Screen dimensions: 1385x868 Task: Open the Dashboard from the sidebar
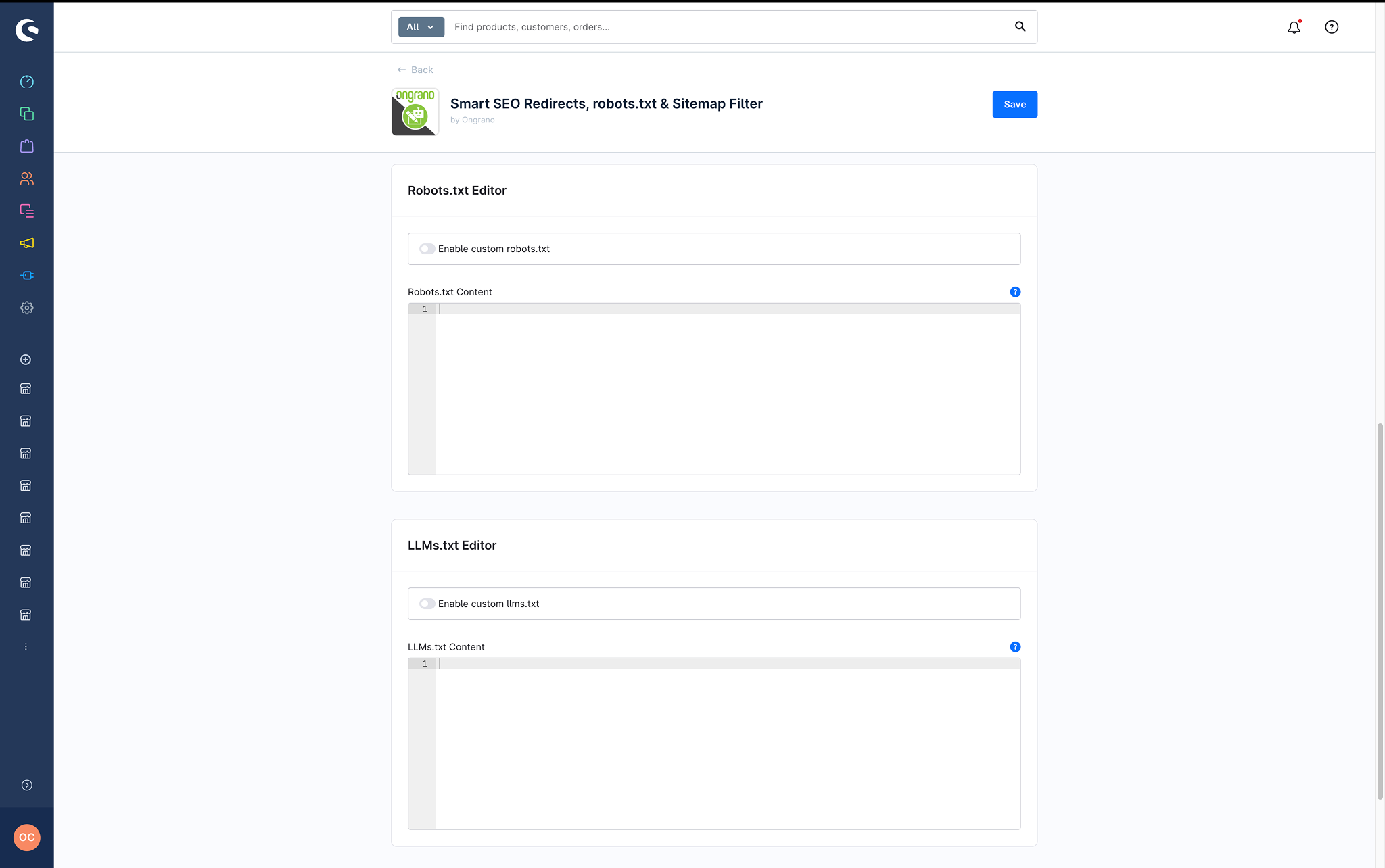pos(27,82)
